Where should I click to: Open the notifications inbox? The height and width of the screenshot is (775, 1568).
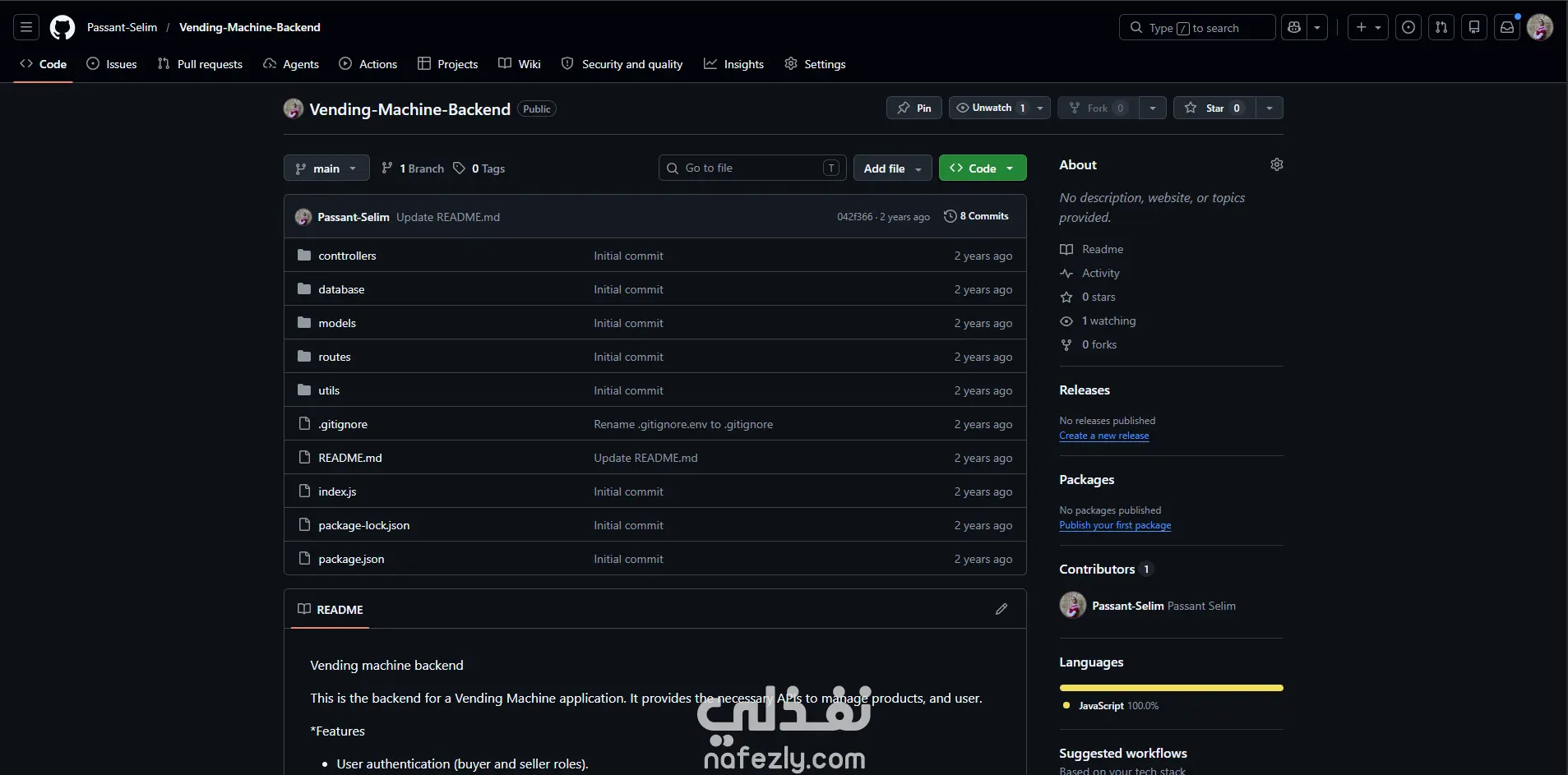point(1507,27)
